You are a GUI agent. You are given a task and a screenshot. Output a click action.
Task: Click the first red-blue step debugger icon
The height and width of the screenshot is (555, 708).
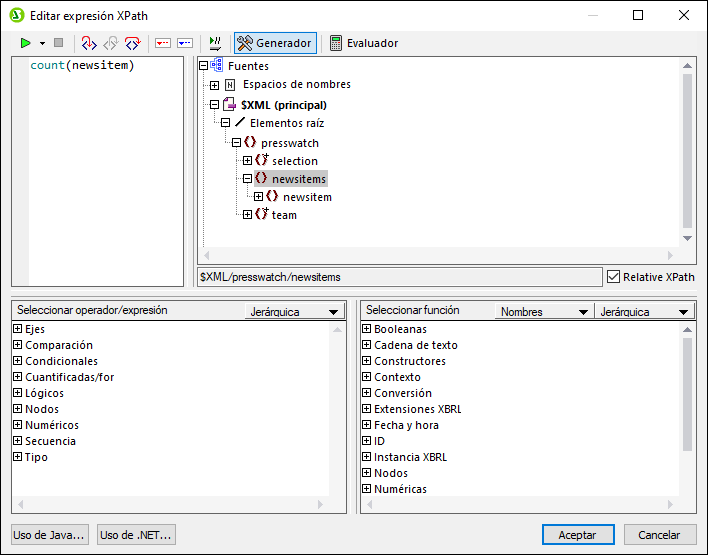88,43
